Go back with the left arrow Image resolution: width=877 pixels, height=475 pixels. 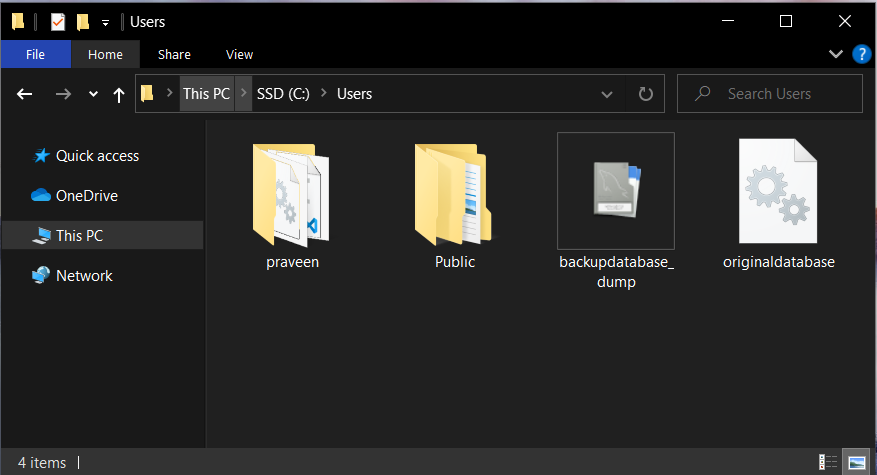coord(24,94)
